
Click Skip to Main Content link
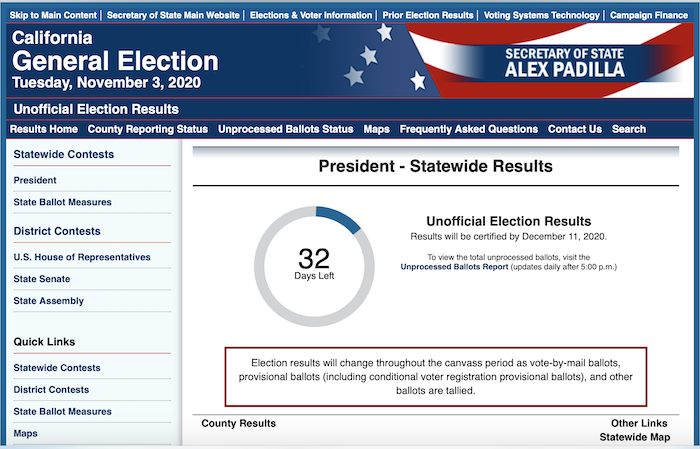[x=53, y=15]
